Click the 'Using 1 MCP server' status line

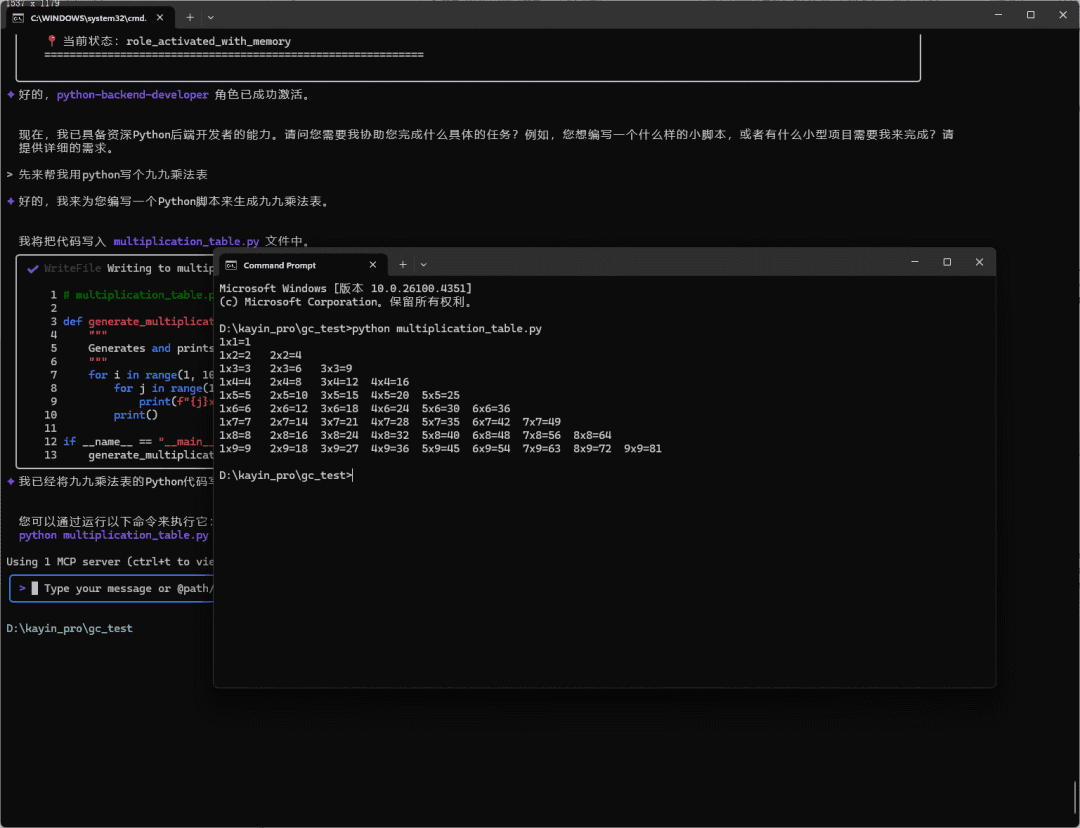point(110,562)
